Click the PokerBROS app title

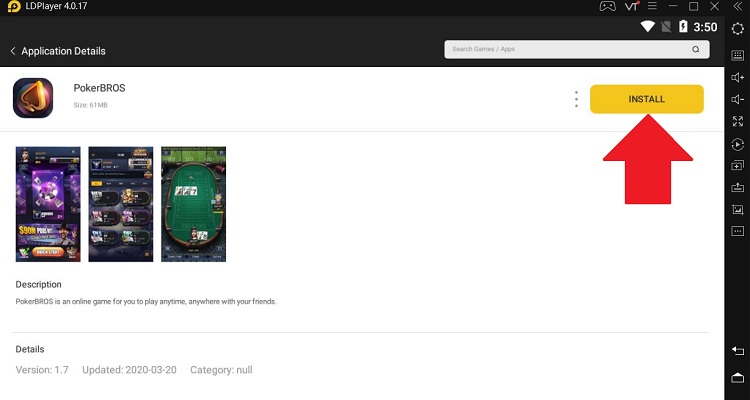(99, 88)
